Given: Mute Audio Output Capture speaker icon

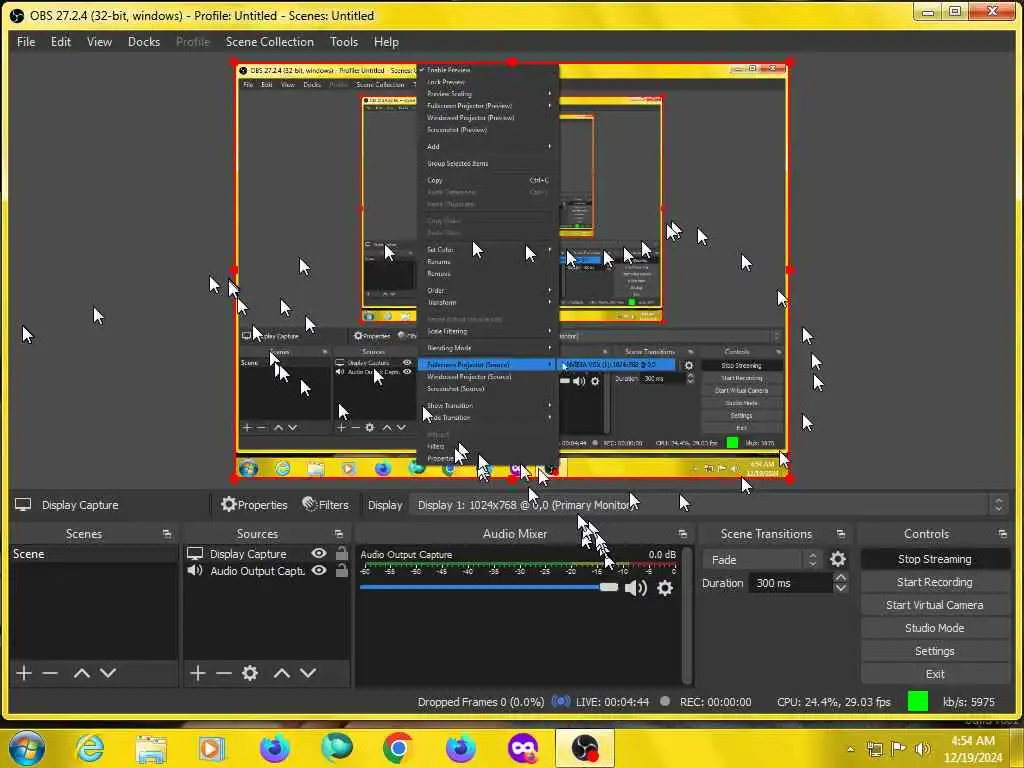Looking at the screenshot, I should tap(635, 588).
